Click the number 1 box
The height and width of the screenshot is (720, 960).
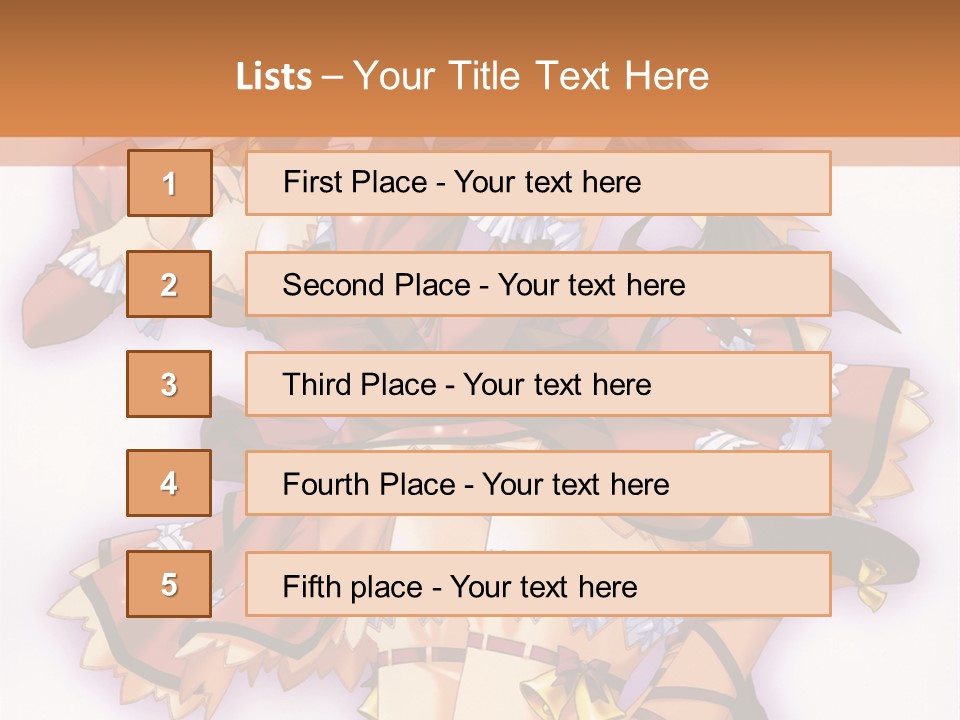tap(170, 183)
